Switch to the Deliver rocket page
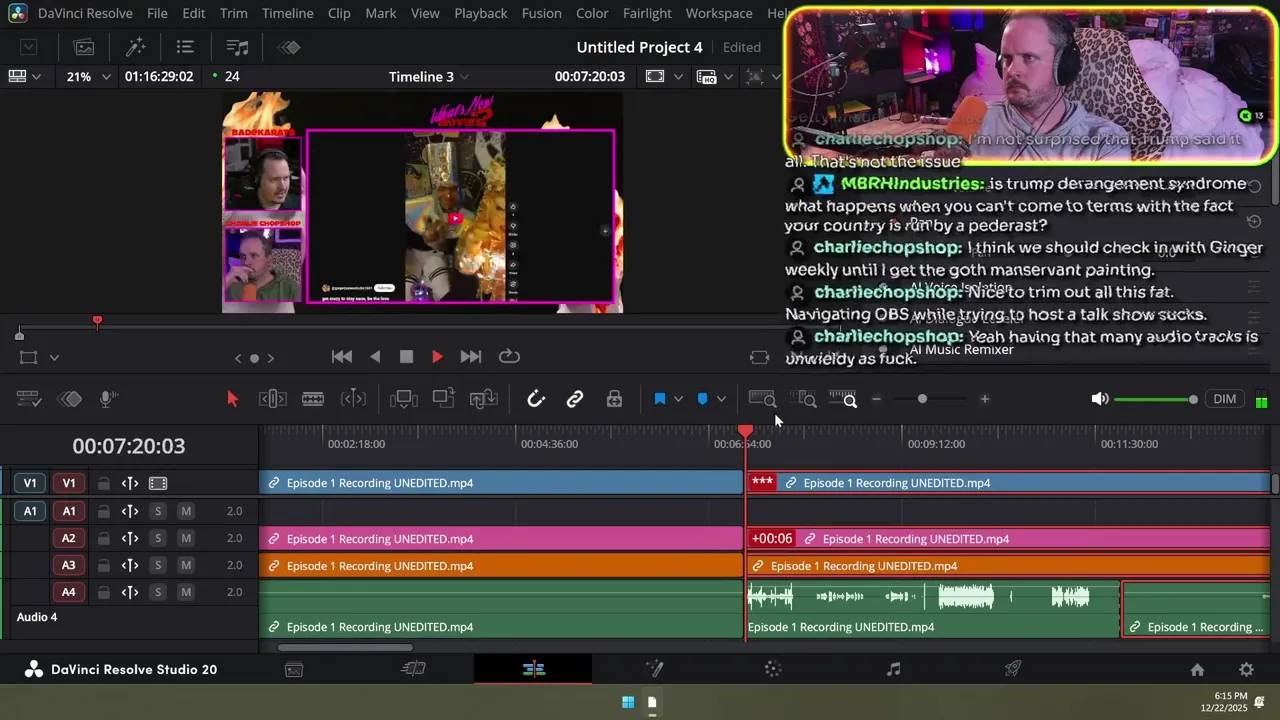 tap(1013, 669)
